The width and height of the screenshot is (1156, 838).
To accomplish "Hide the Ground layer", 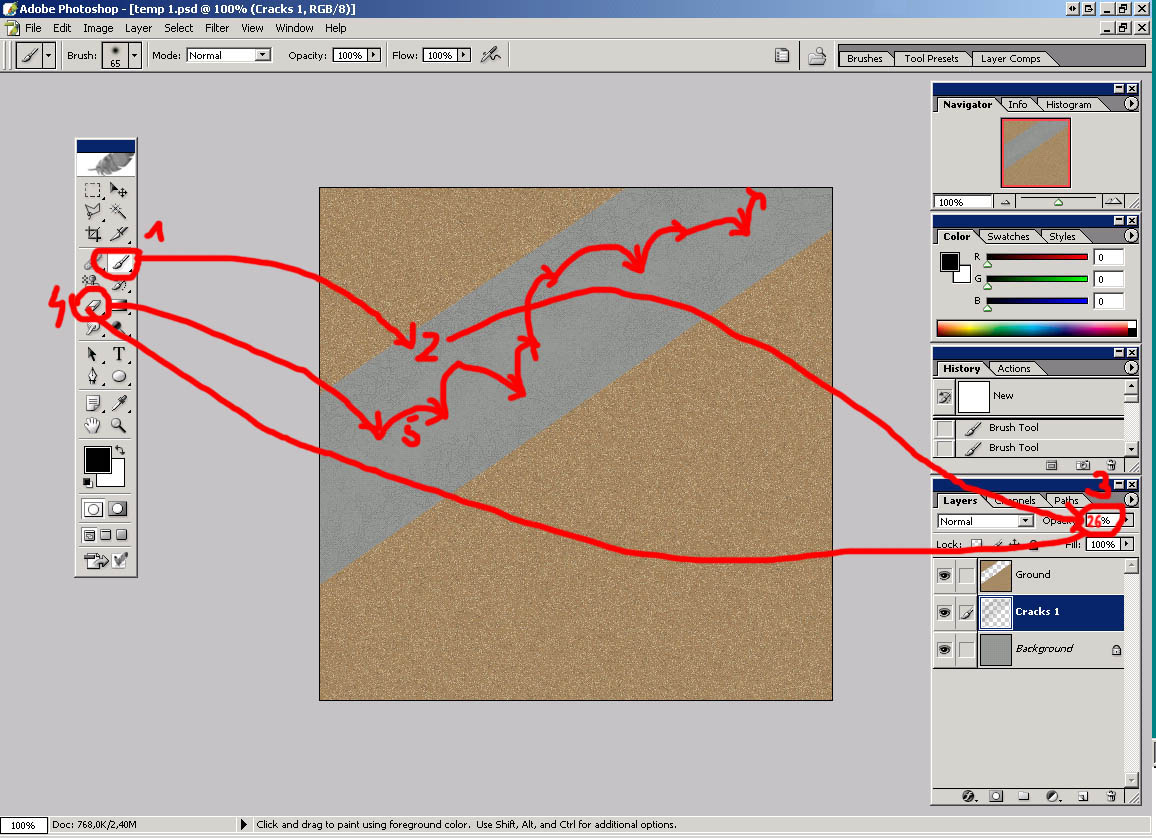I will [944, 575].
